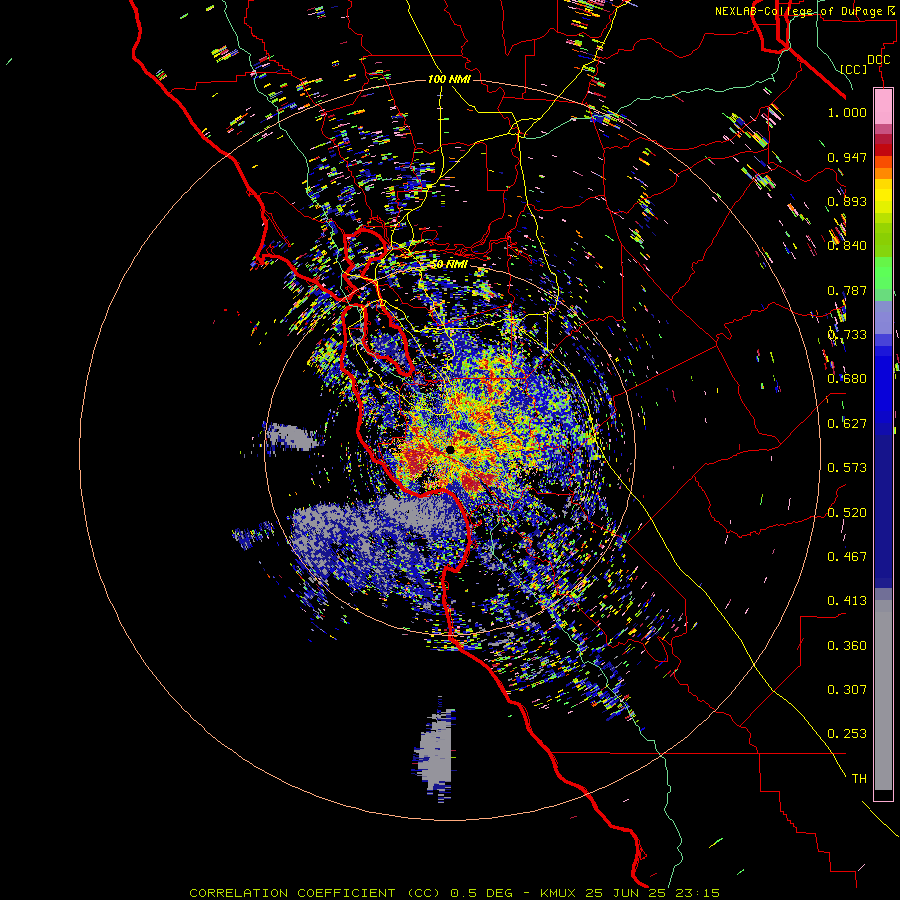Click the 0.947 scale value

[x=847, y=157]
